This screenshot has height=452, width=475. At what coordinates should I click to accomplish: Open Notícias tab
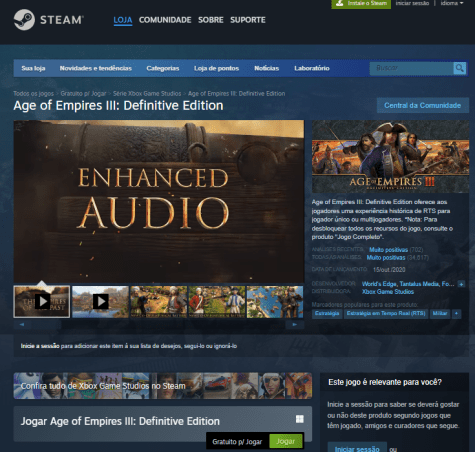click(x=267, y=68)
